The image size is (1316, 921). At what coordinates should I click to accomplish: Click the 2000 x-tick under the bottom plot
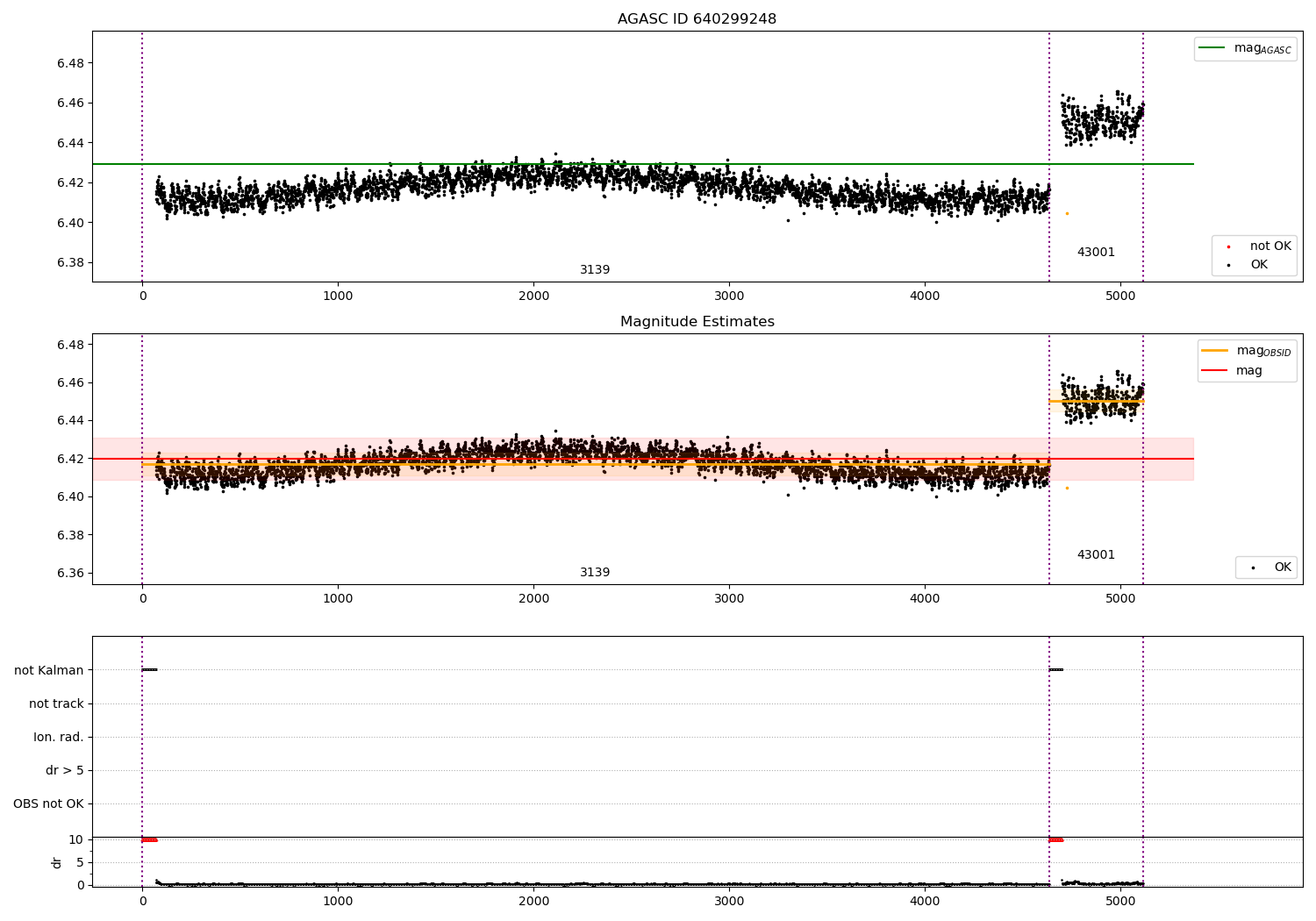pyautogui.click(x=533, y=901)
